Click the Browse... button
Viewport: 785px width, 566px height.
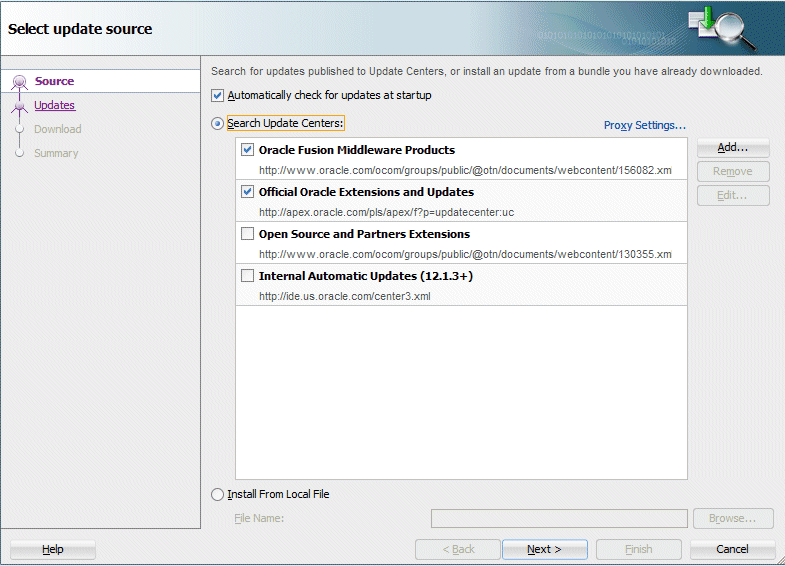point(733,518)
